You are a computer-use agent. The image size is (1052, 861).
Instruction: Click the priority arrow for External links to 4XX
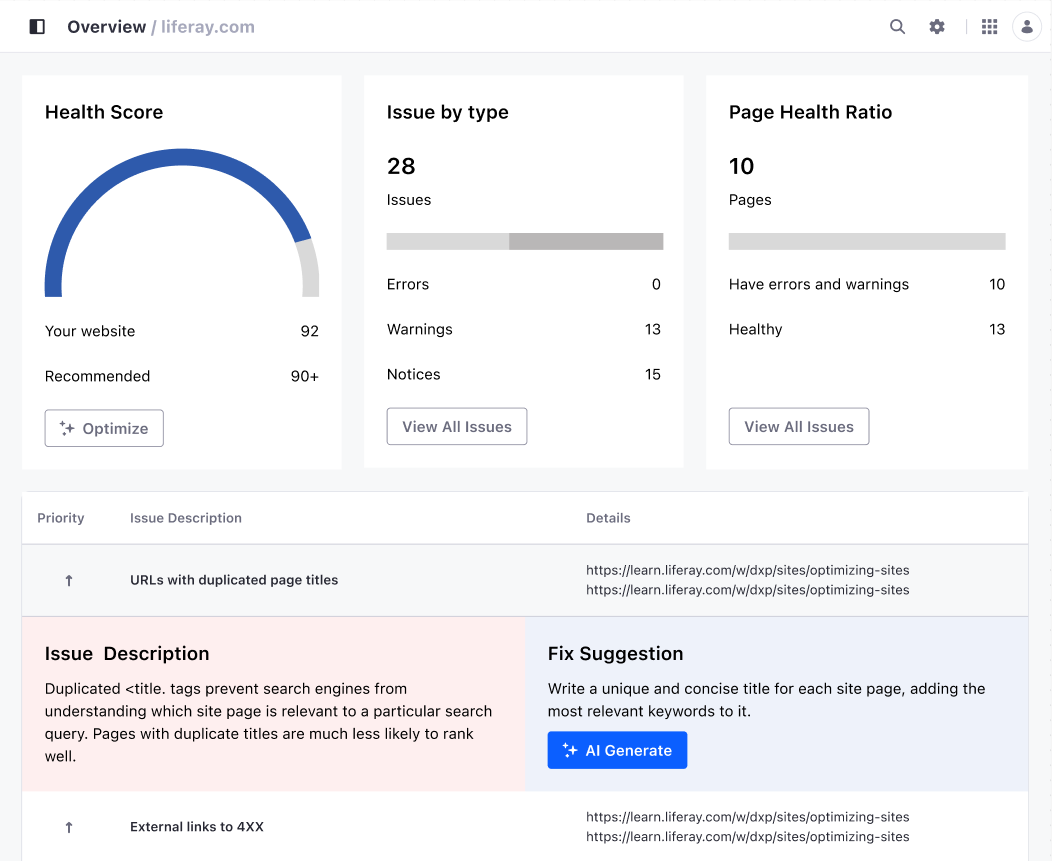(69, 827)
